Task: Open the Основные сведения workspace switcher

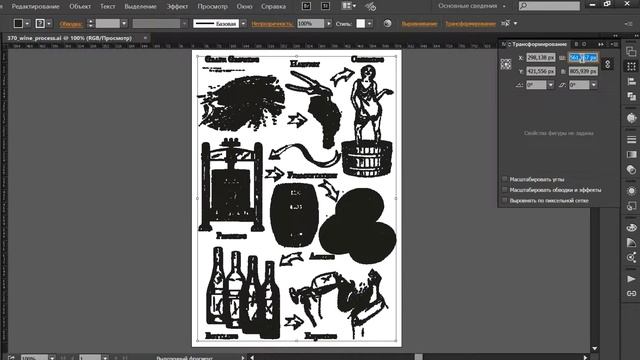Action: [x=472, y=6]
